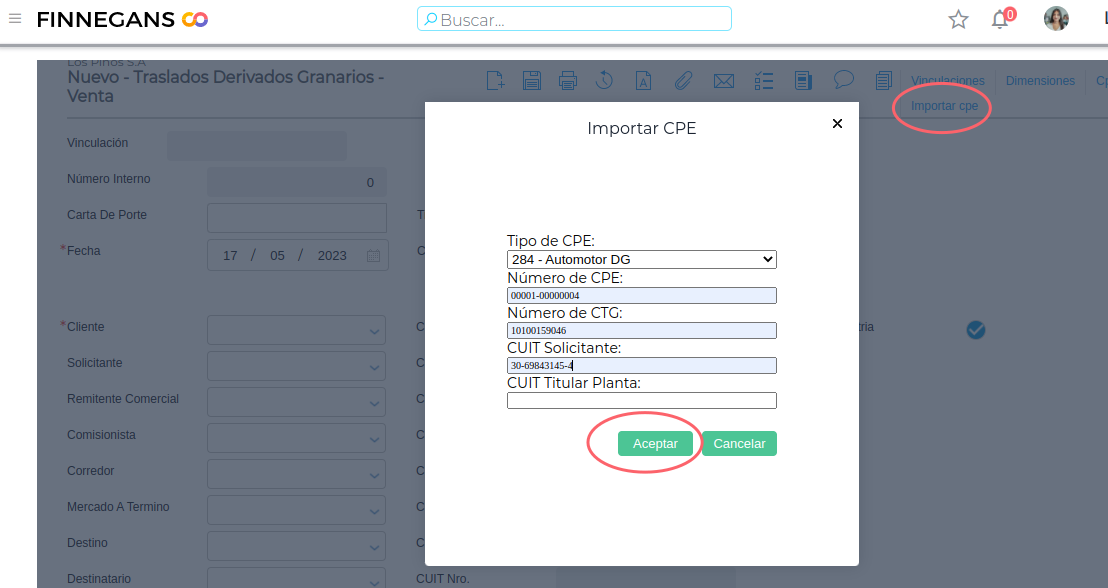Click the print icon in toolbar
This screenshot has width=1108, height=588.
568,81
